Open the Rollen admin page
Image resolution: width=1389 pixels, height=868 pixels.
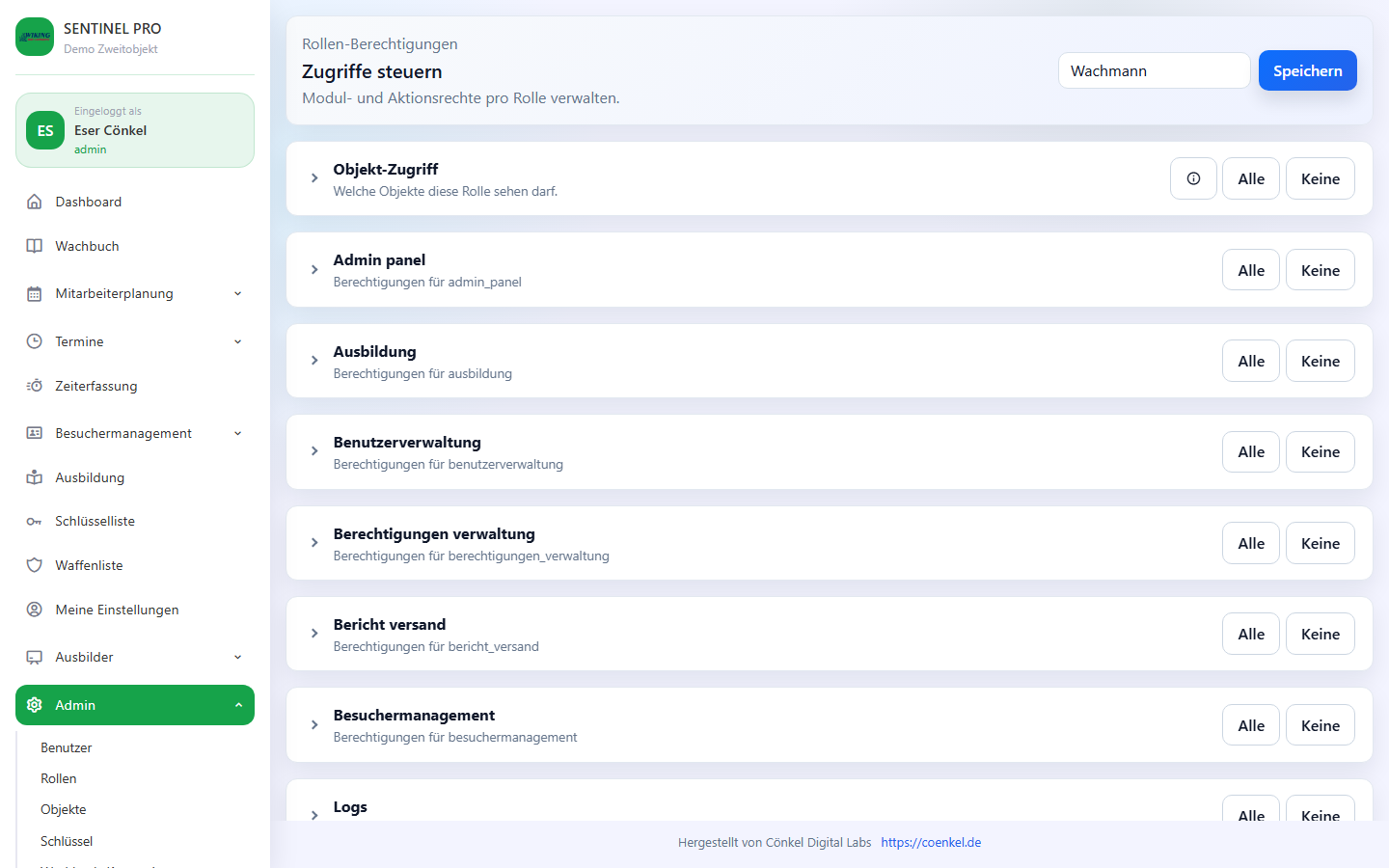coord(59,778)
